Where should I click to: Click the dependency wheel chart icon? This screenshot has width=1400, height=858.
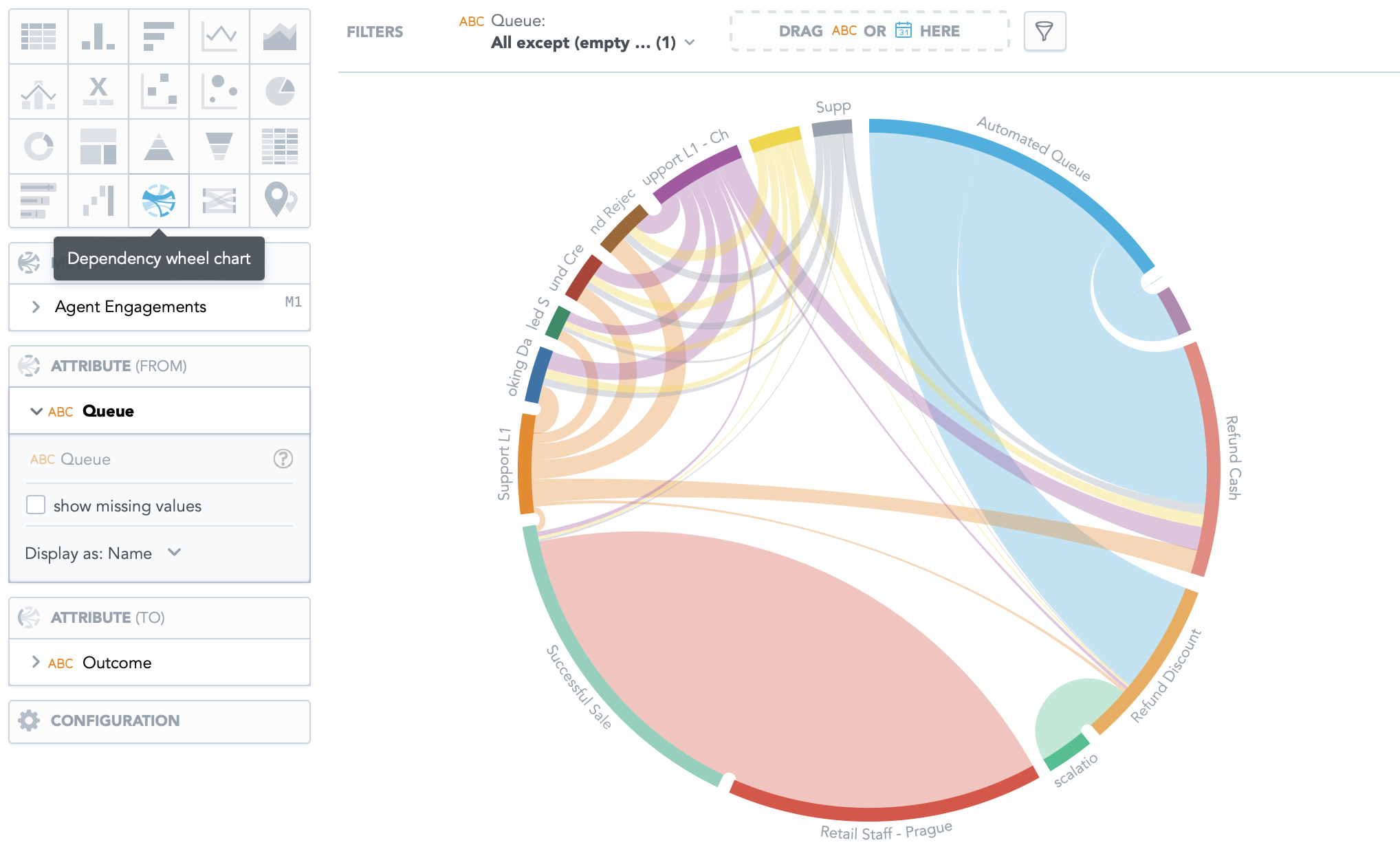159,200
